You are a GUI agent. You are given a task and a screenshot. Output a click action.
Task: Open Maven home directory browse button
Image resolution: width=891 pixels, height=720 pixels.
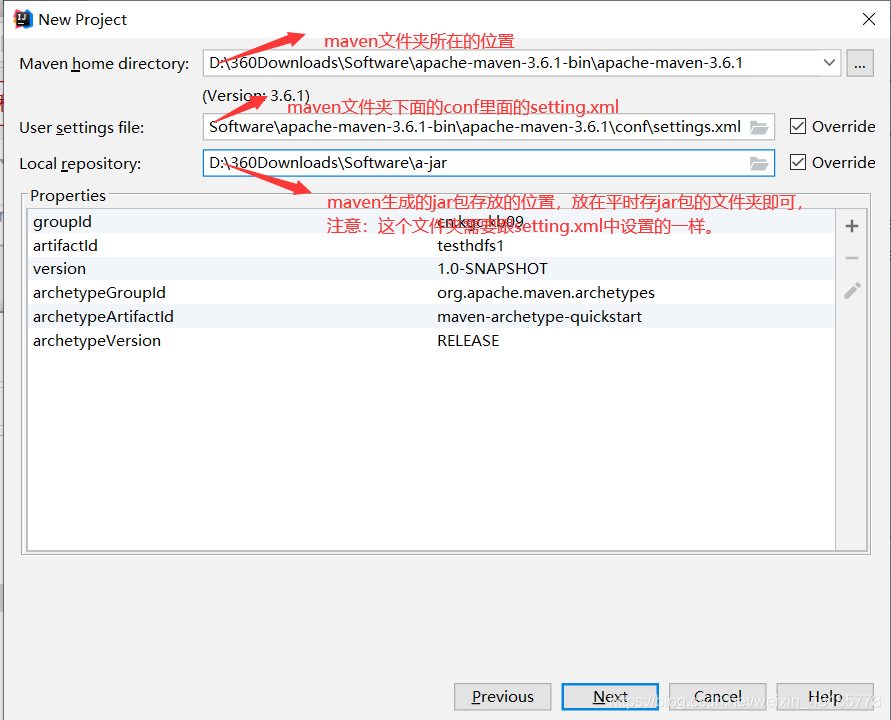tap(860, 63)
